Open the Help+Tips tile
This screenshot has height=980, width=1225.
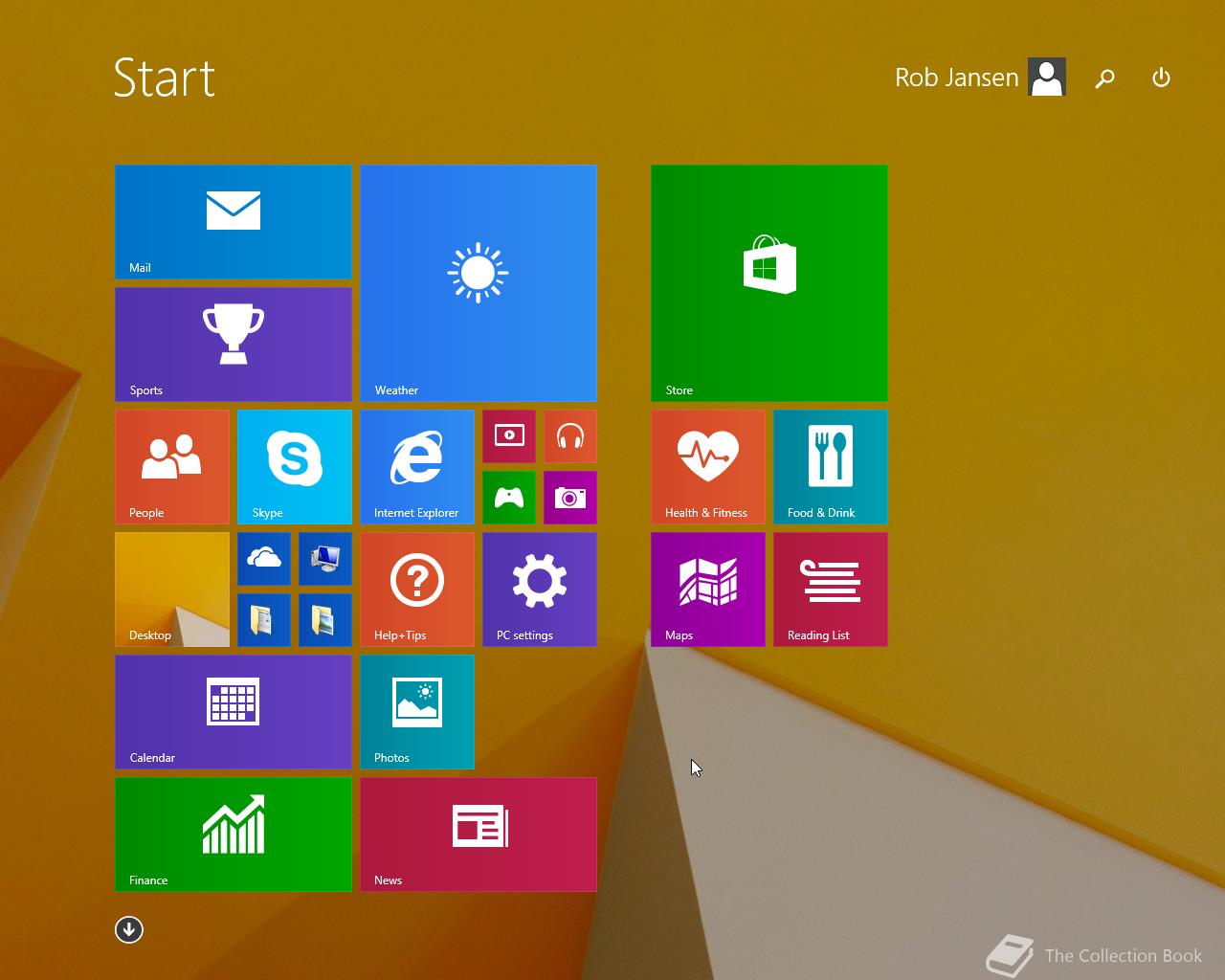[417, 590]
